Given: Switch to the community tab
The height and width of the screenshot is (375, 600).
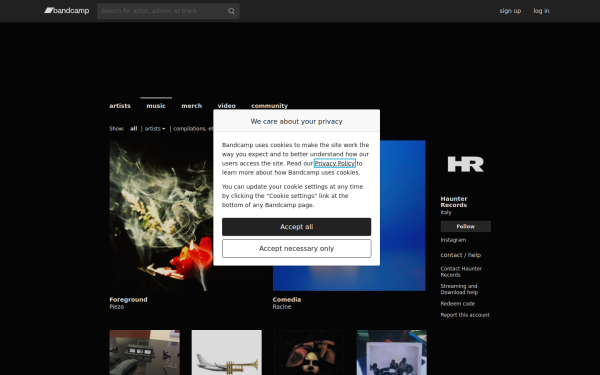Looking at the screenshot, I should pos(269,106).
